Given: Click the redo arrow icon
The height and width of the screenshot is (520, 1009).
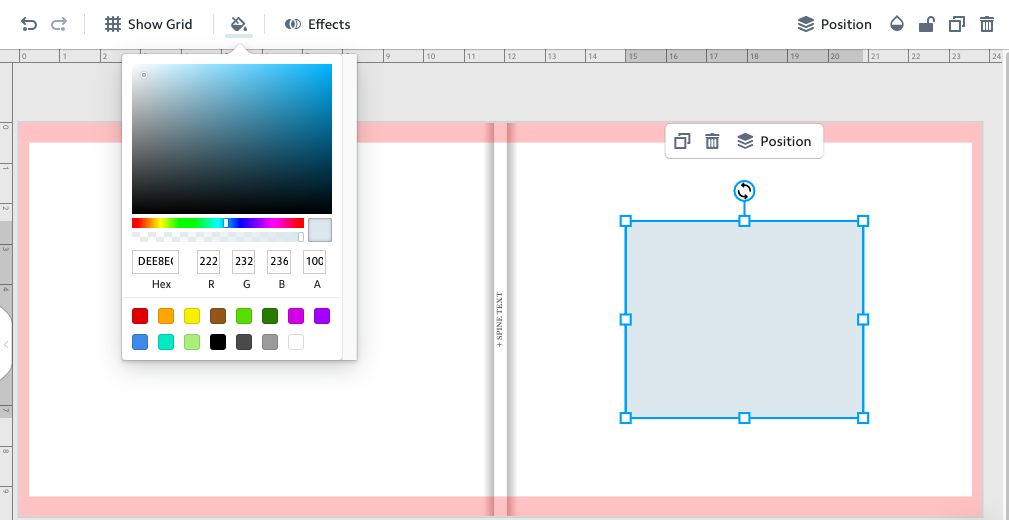Looking at the screenshot, I should [59, 24].
